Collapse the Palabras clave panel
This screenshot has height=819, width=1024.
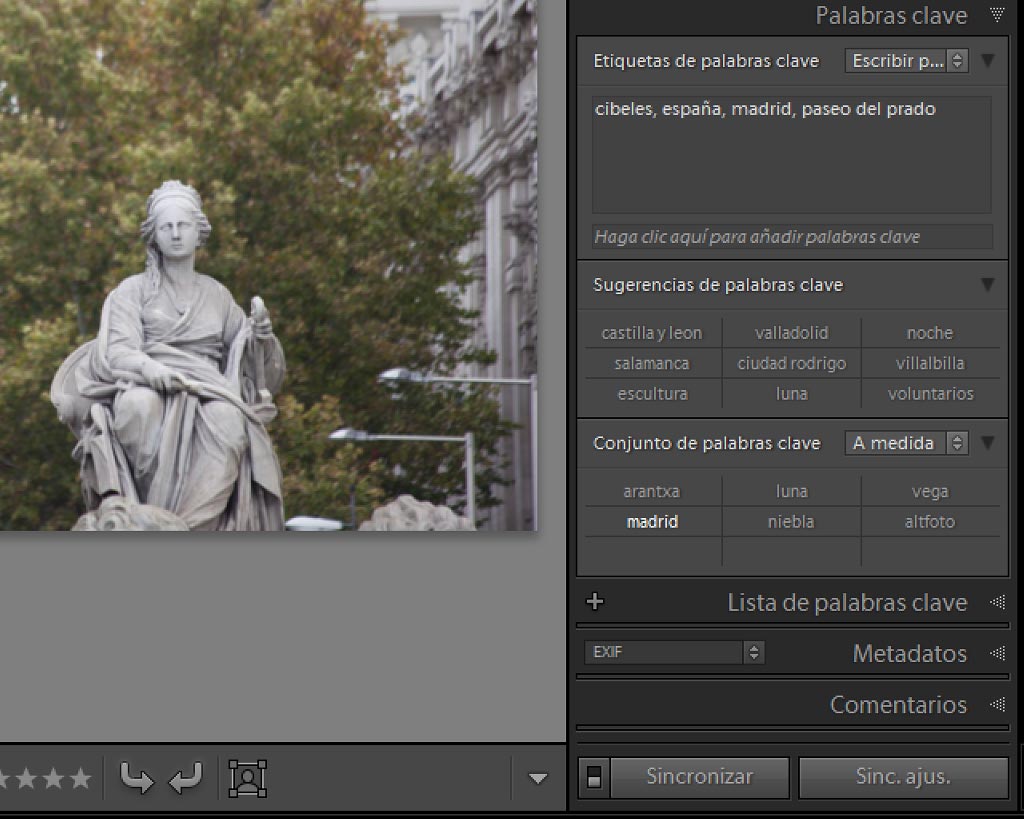coord(997,15)
